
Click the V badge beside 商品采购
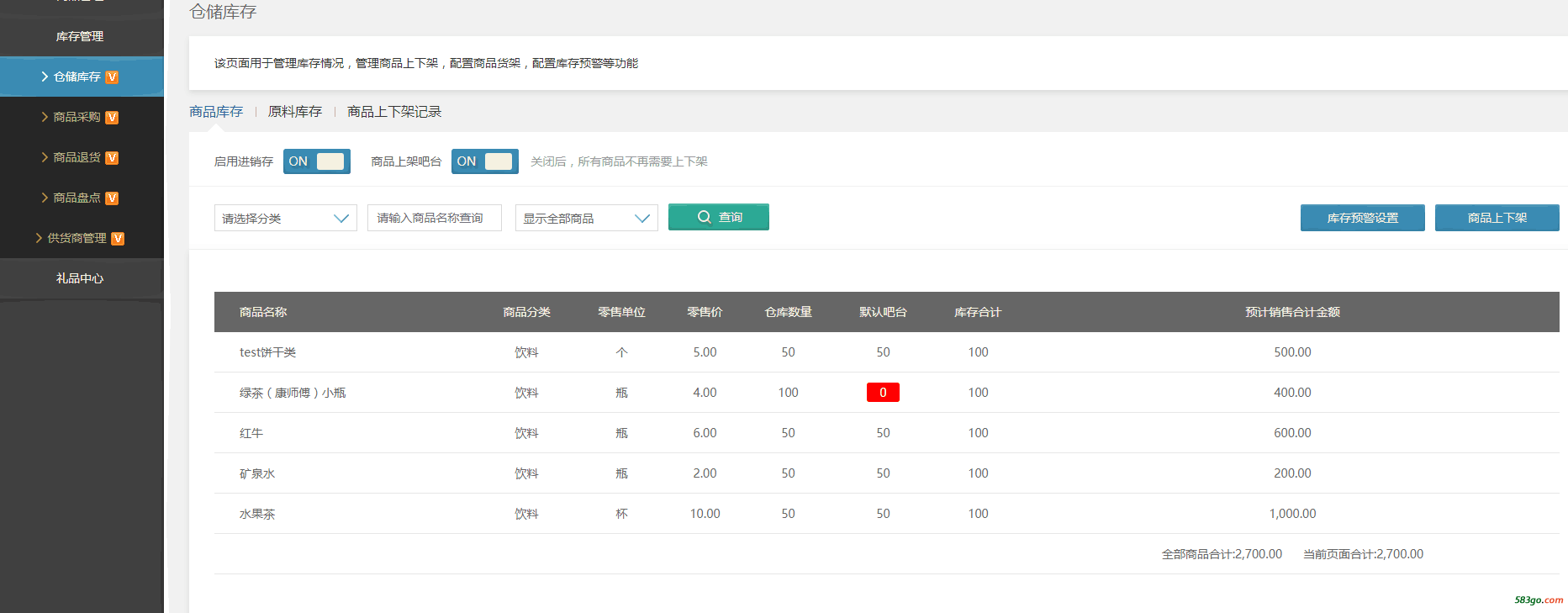click(112, 118)
